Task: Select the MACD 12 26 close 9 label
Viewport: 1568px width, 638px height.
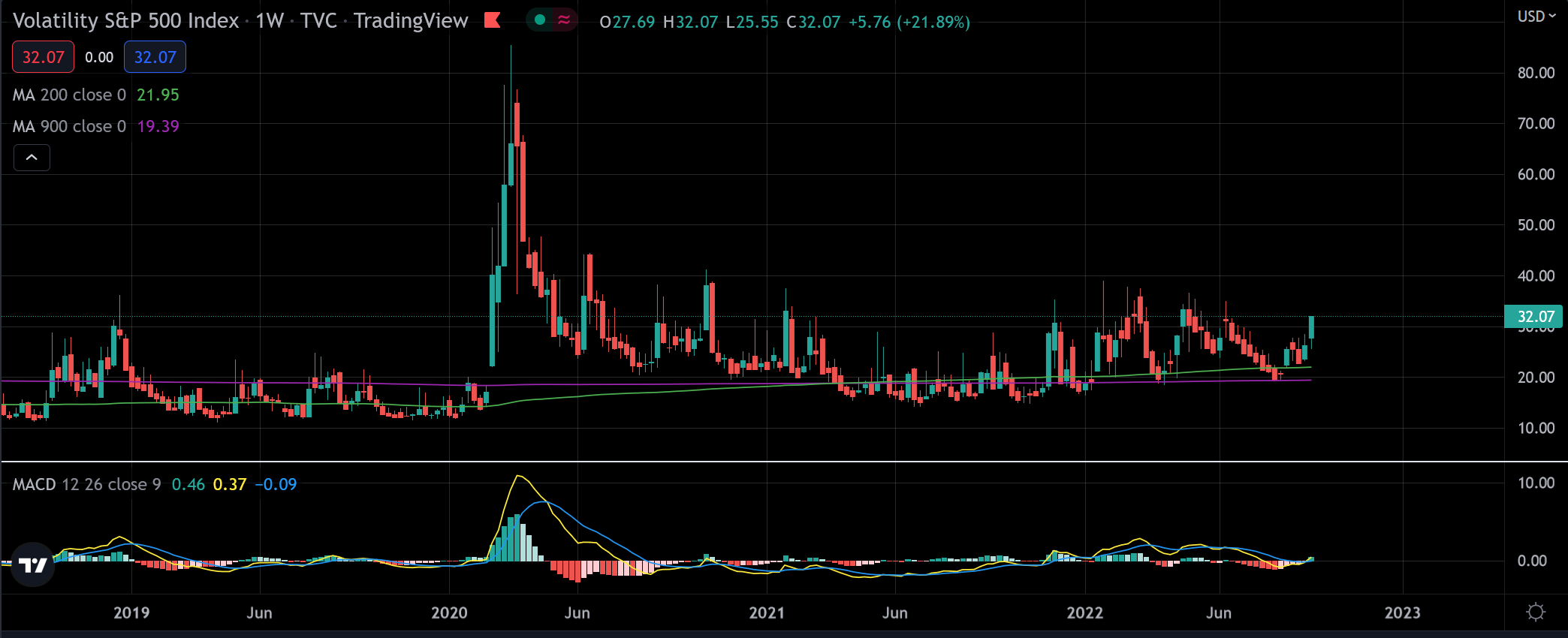Action: (x=86, y=485)
